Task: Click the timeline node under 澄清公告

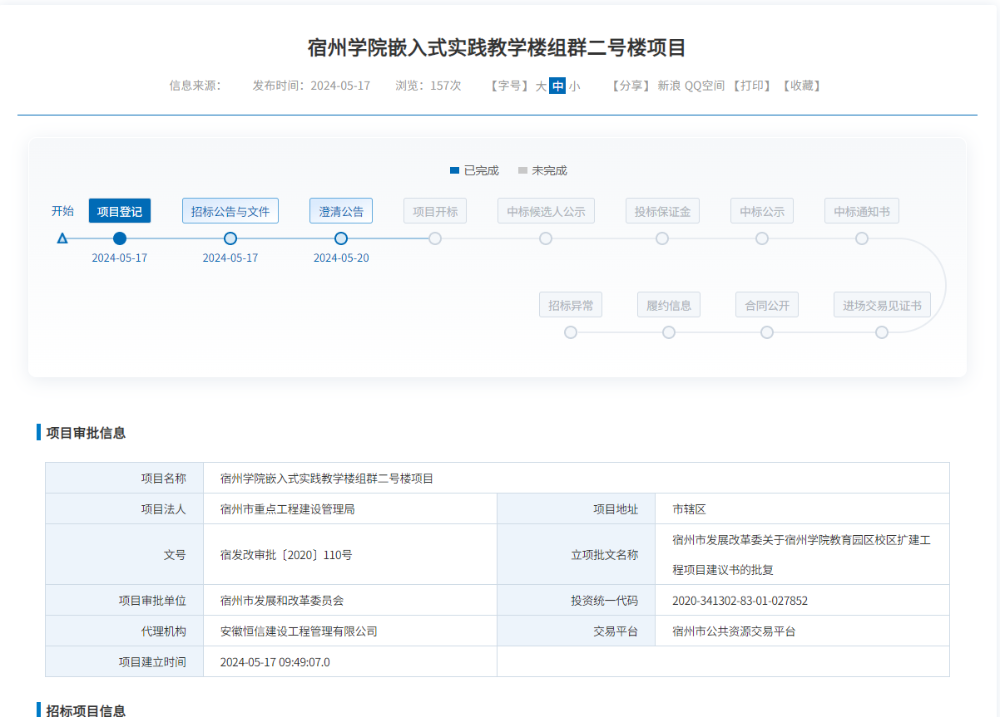Action: pyautogui.click(x=341, y=239)
